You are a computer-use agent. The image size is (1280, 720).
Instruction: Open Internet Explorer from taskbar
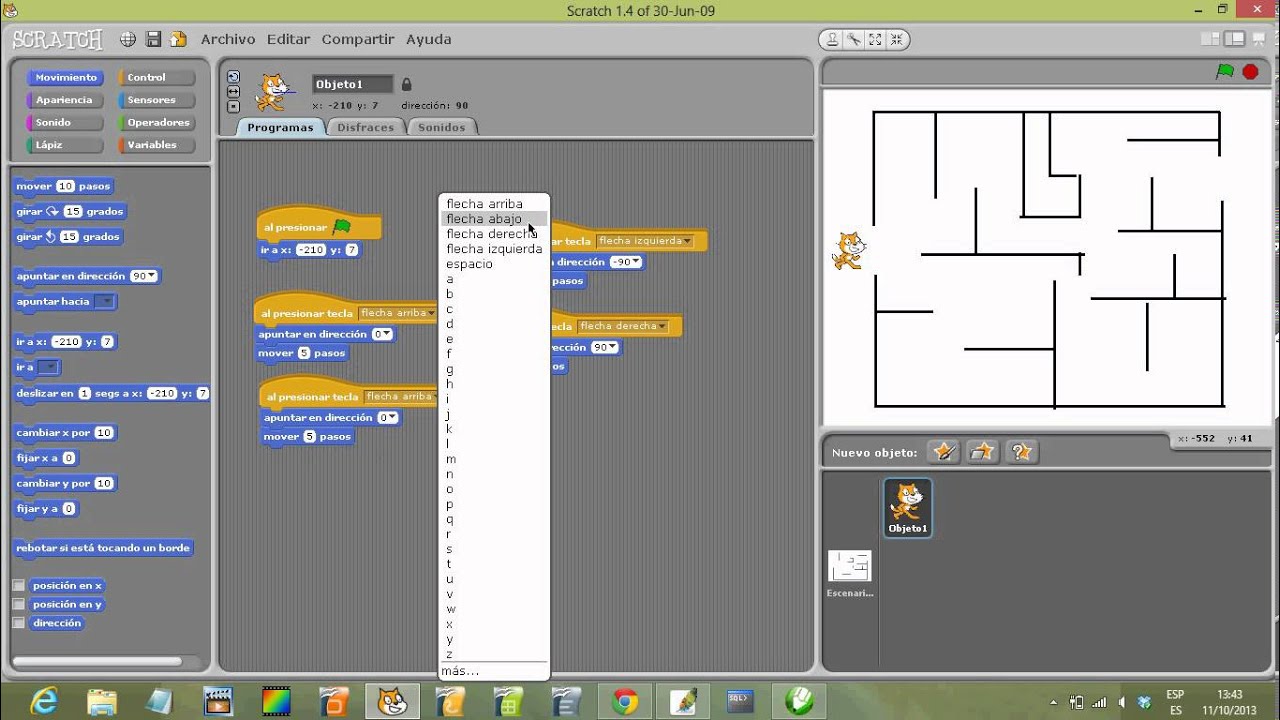pyautogui.click(x=44, y=702)
